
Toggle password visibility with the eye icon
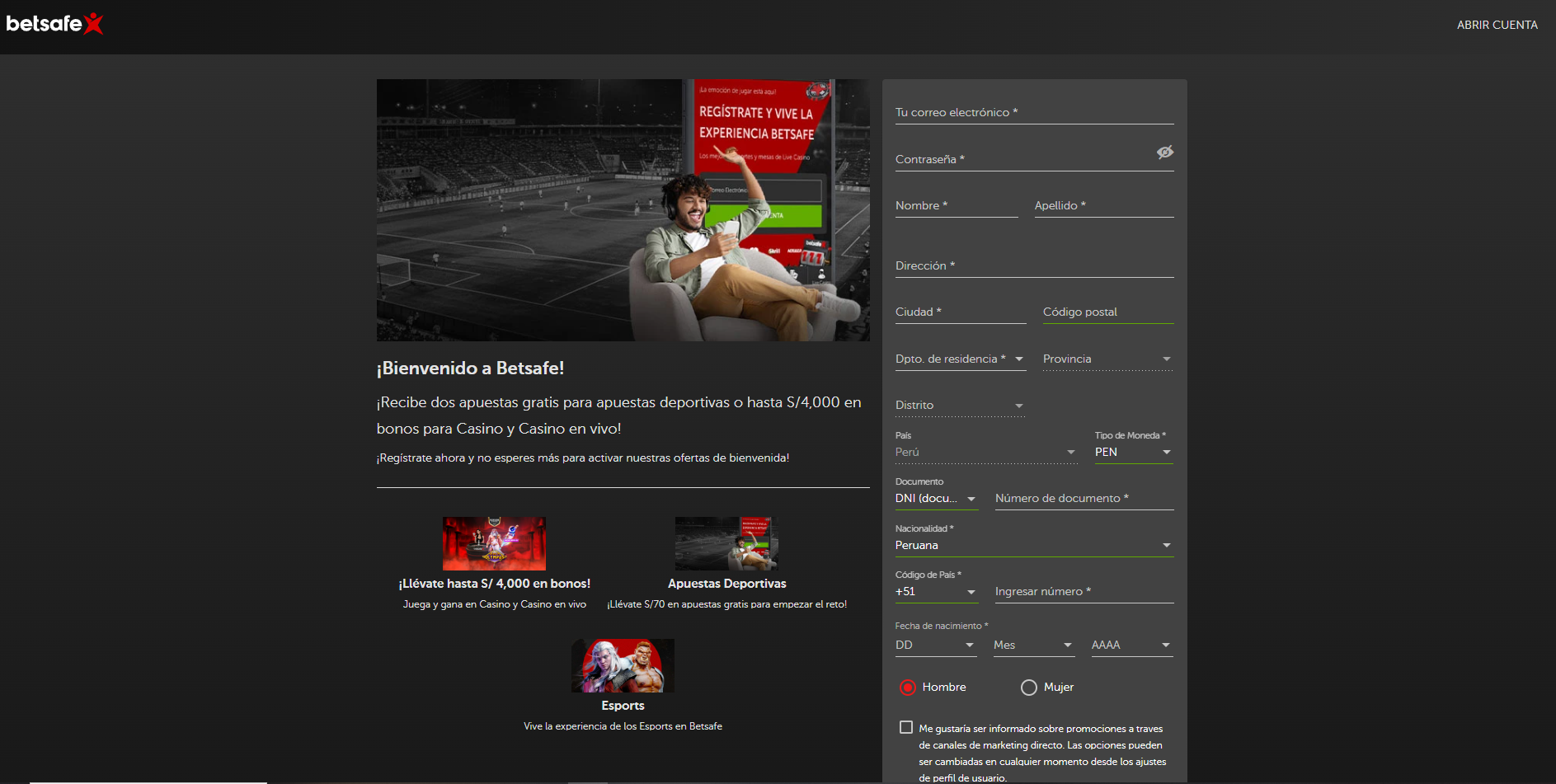click(x=1164, y=153)
